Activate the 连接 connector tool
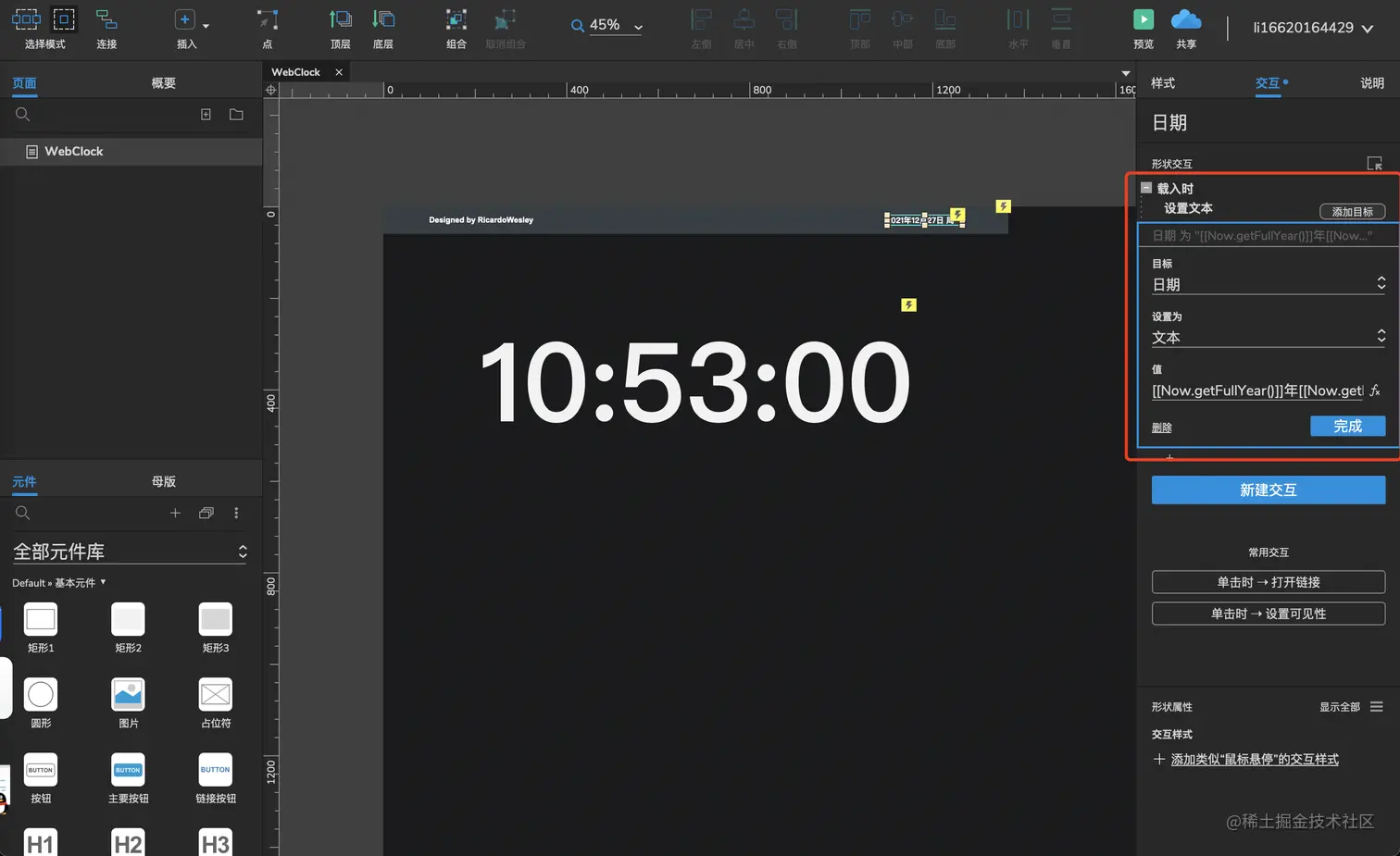1400x856 pixels. (x=106, y=19)
